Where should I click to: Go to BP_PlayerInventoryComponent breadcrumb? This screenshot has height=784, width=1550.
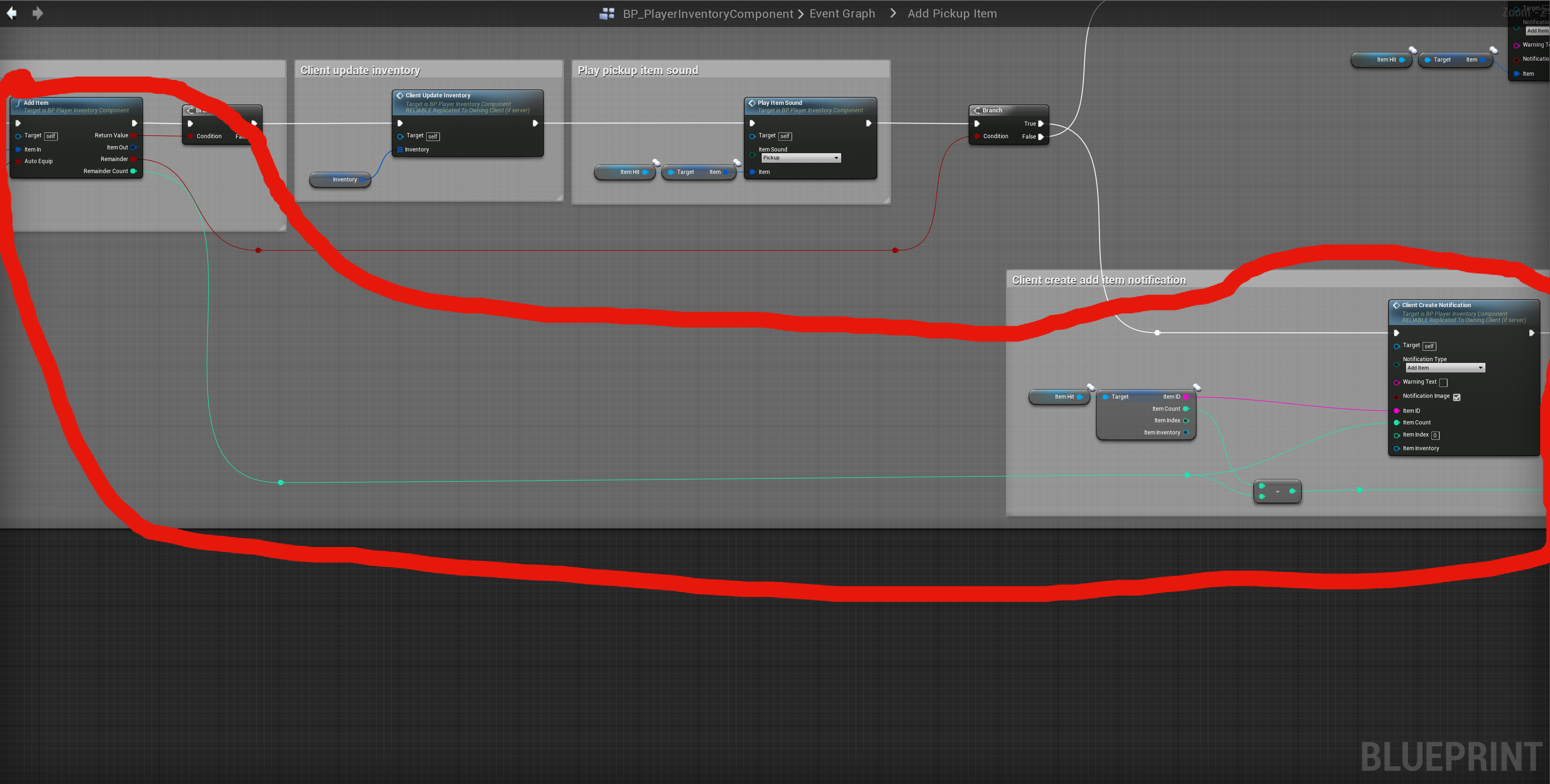click(708, 14)
